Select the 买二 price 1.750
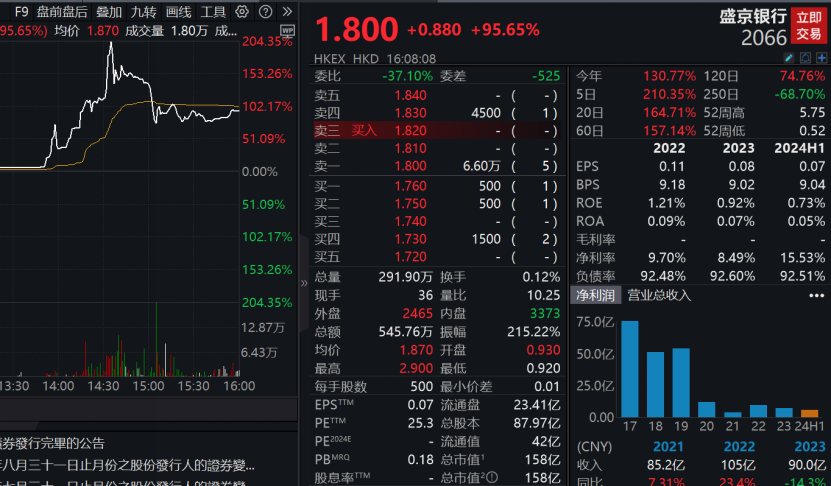 pyautogui.click(x=410, y=204)
